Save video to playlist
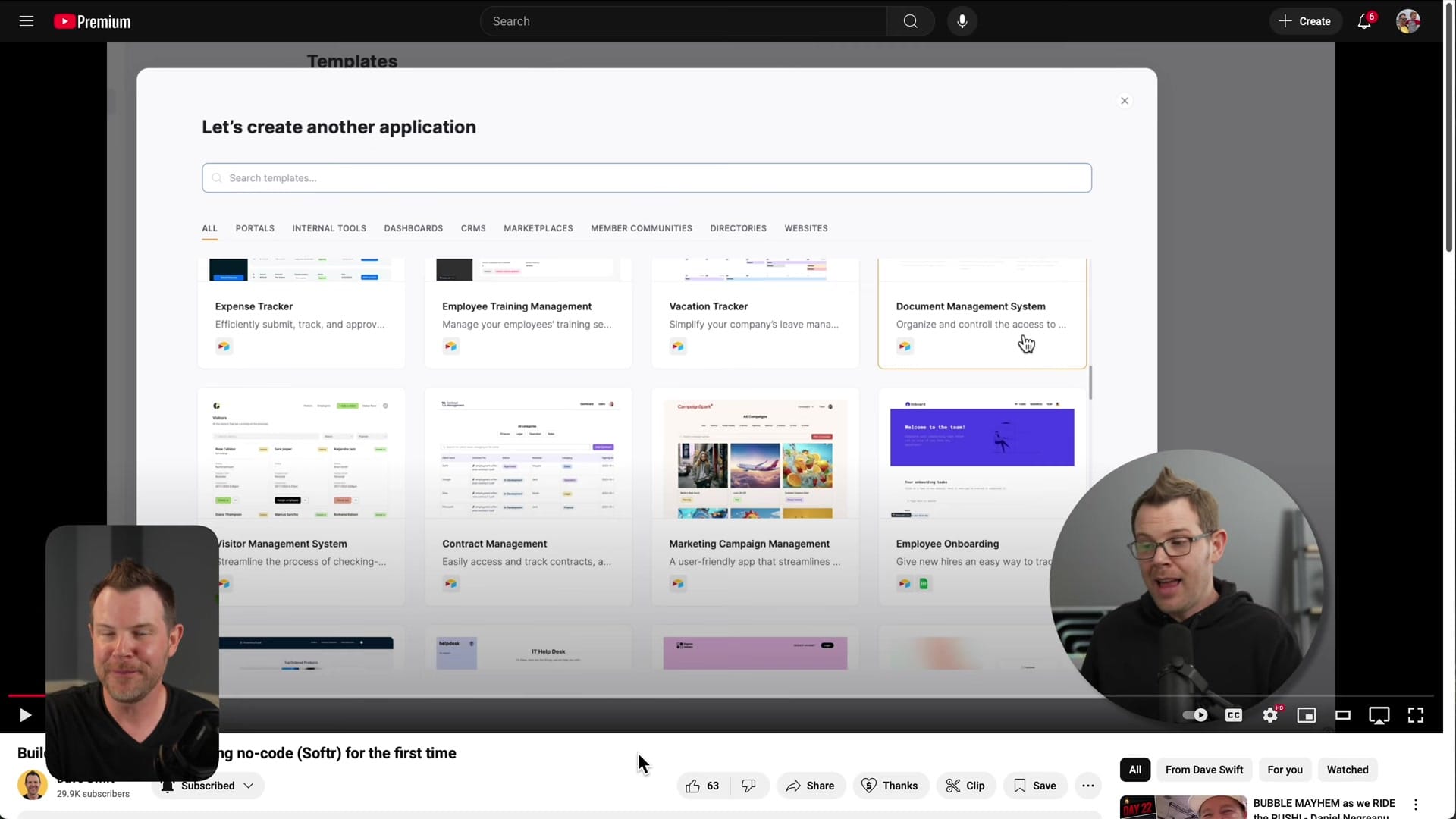This screenshot has width=1456, height=819. click(x=1035, y=786)
